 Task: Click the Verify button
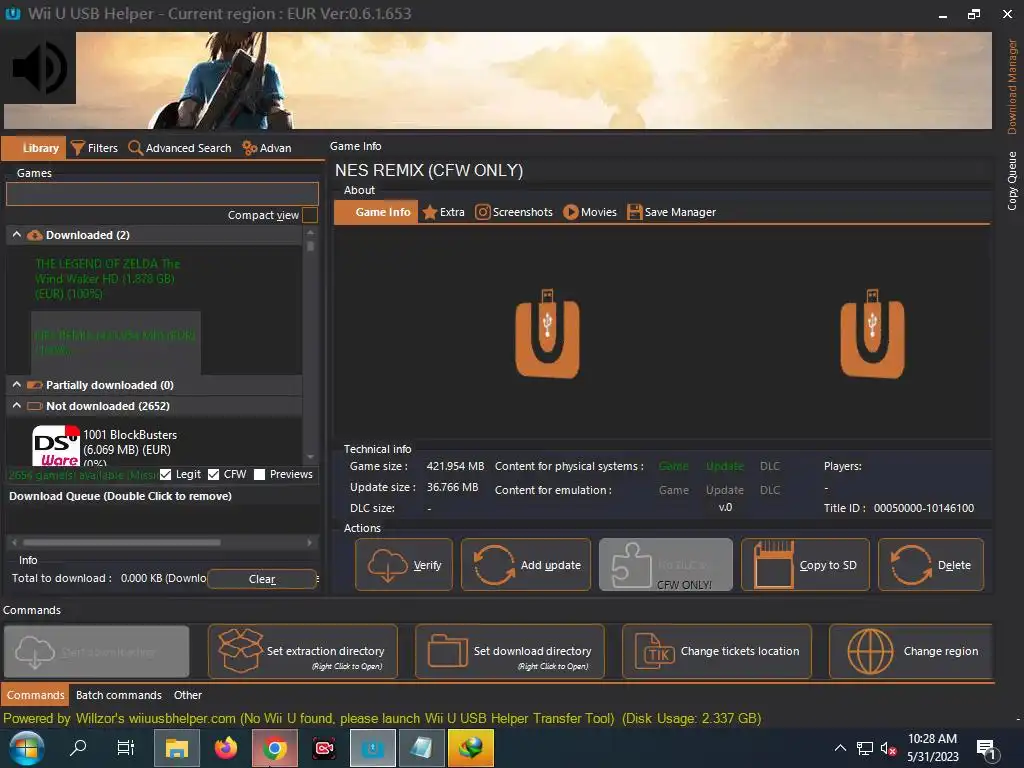click(404, 565)
